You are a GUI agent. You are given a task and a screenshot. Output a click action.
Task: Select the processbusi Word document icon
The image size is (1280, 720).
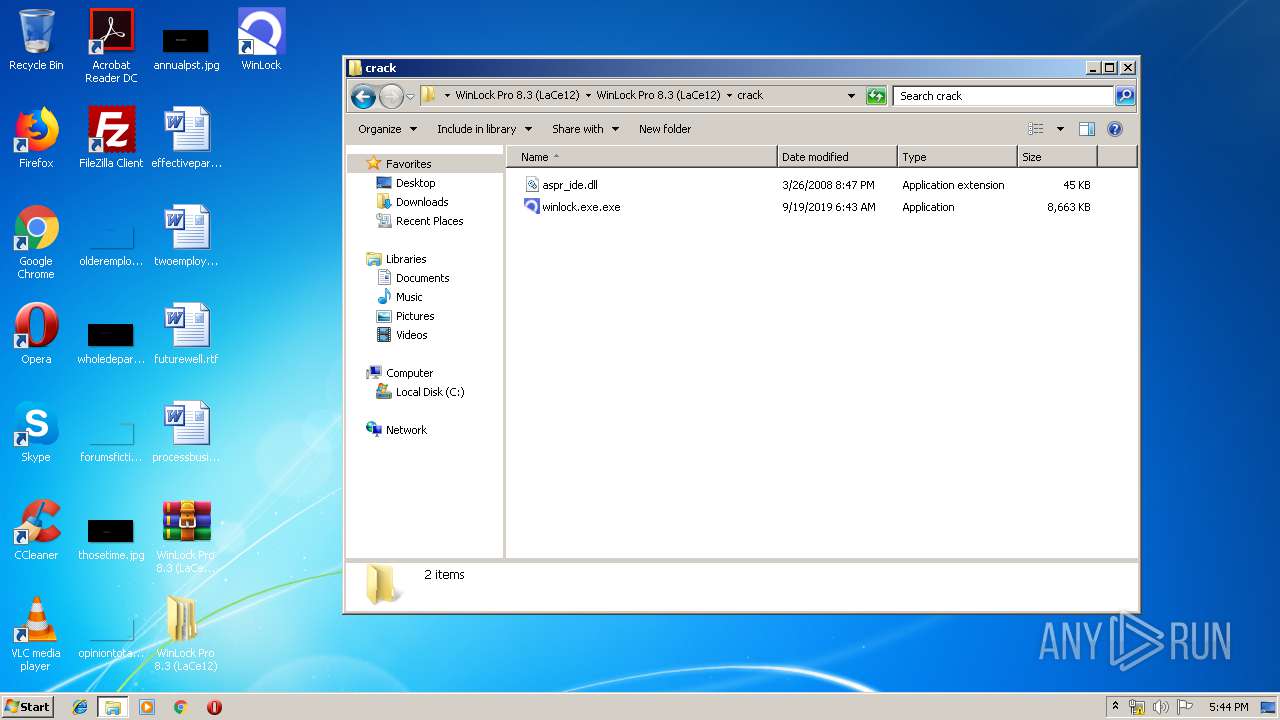tap(186, 432)
